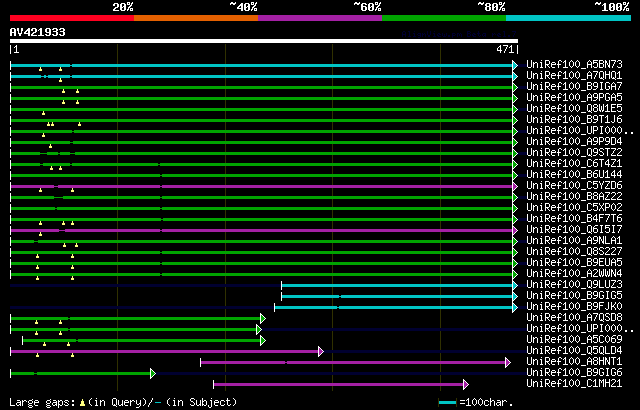
Task: Click the UniRef100_Q9STZ2 label
Action: point(574,153)
